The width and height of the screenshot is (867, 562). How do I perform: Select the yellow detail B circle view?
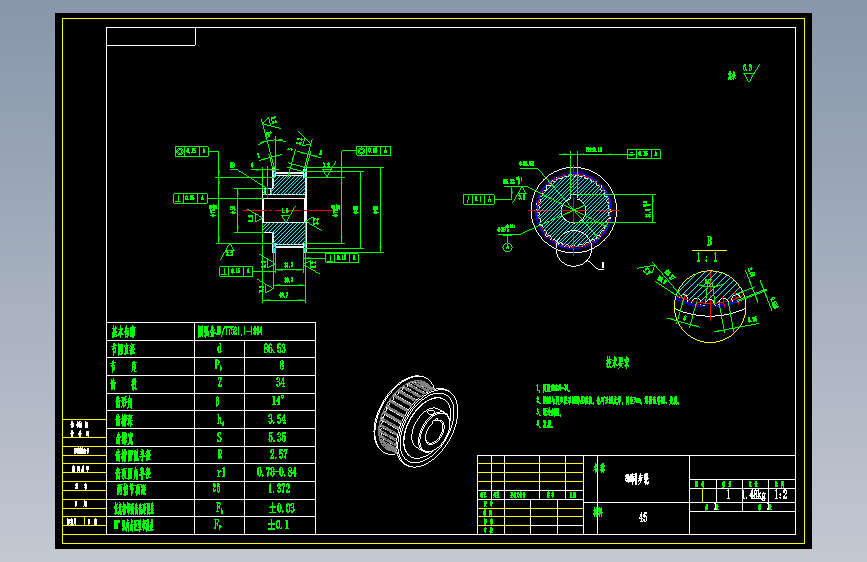[x=710, y=306]
